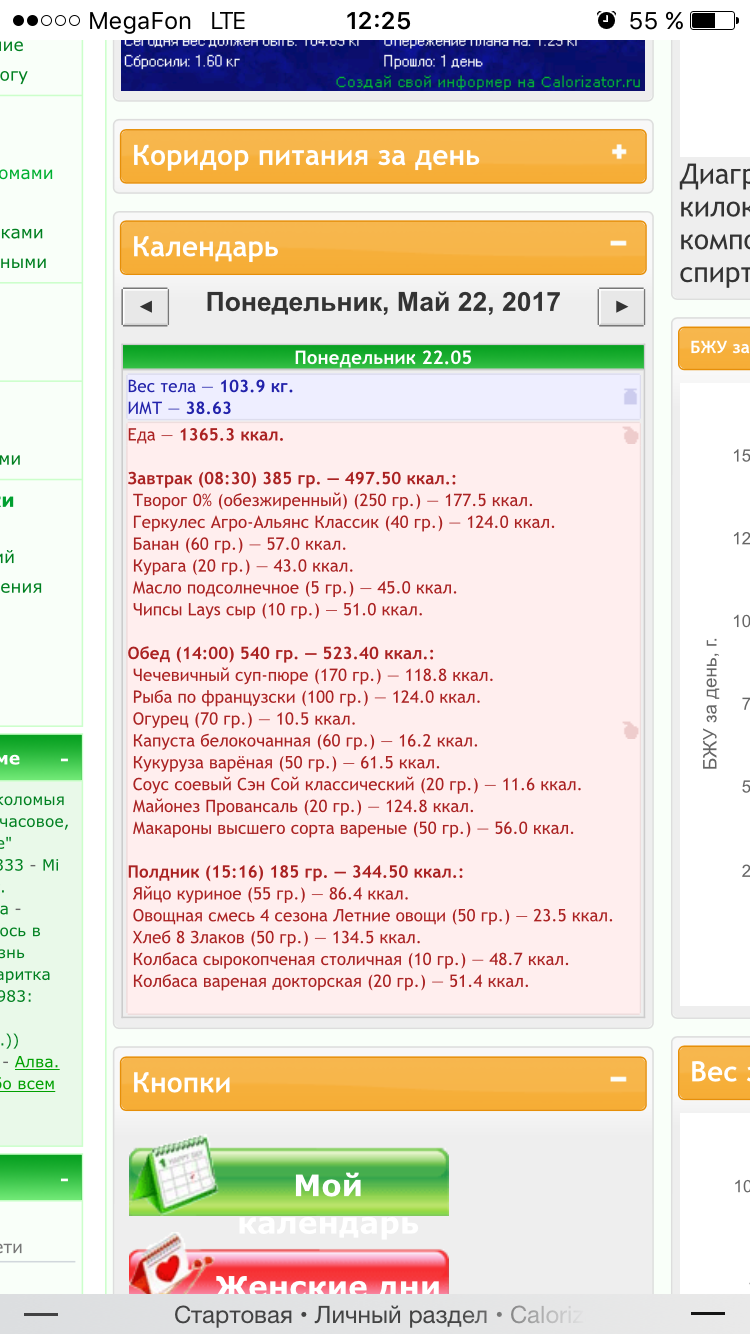
Task: Click the apple icon beside 'Еда — 1365.3 ккал.'
Action: (x=630, y=436)
